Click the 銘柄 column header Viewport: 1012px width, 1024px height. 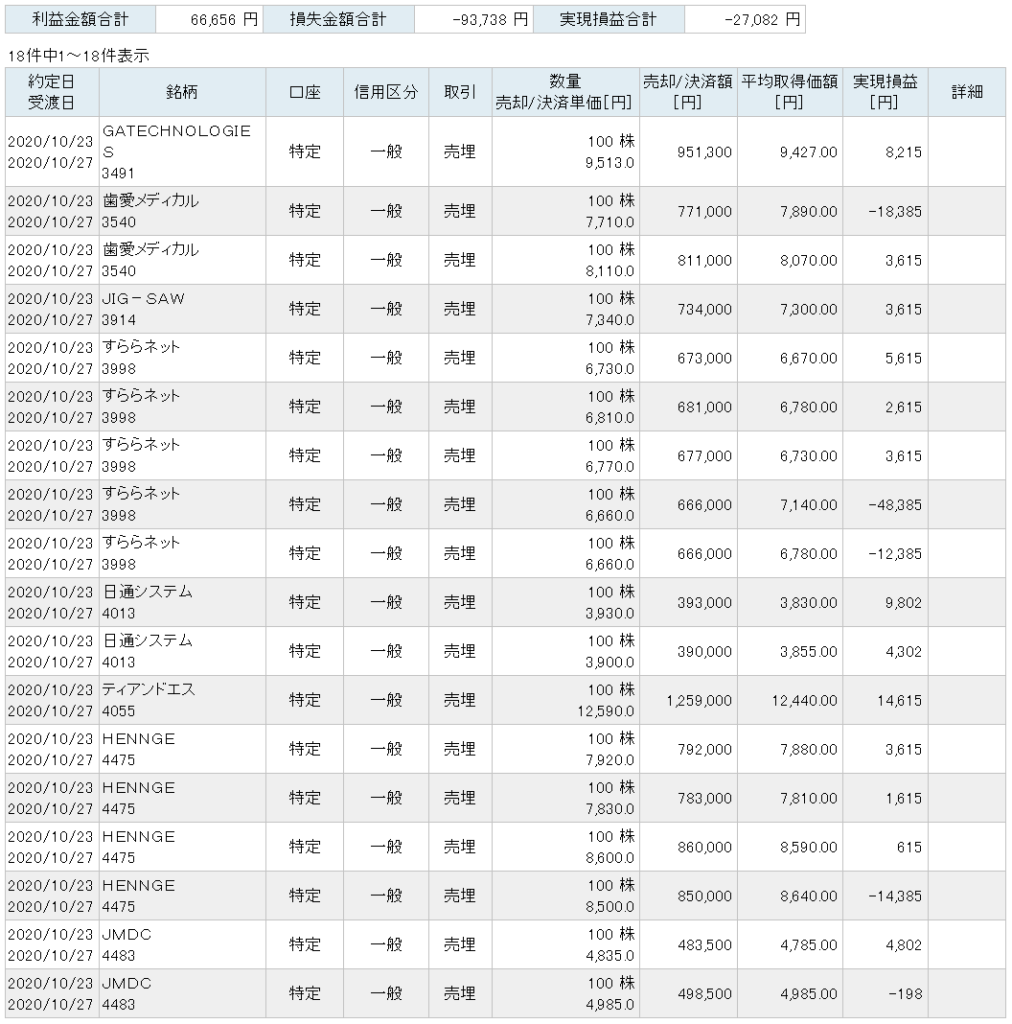point(182,92)
